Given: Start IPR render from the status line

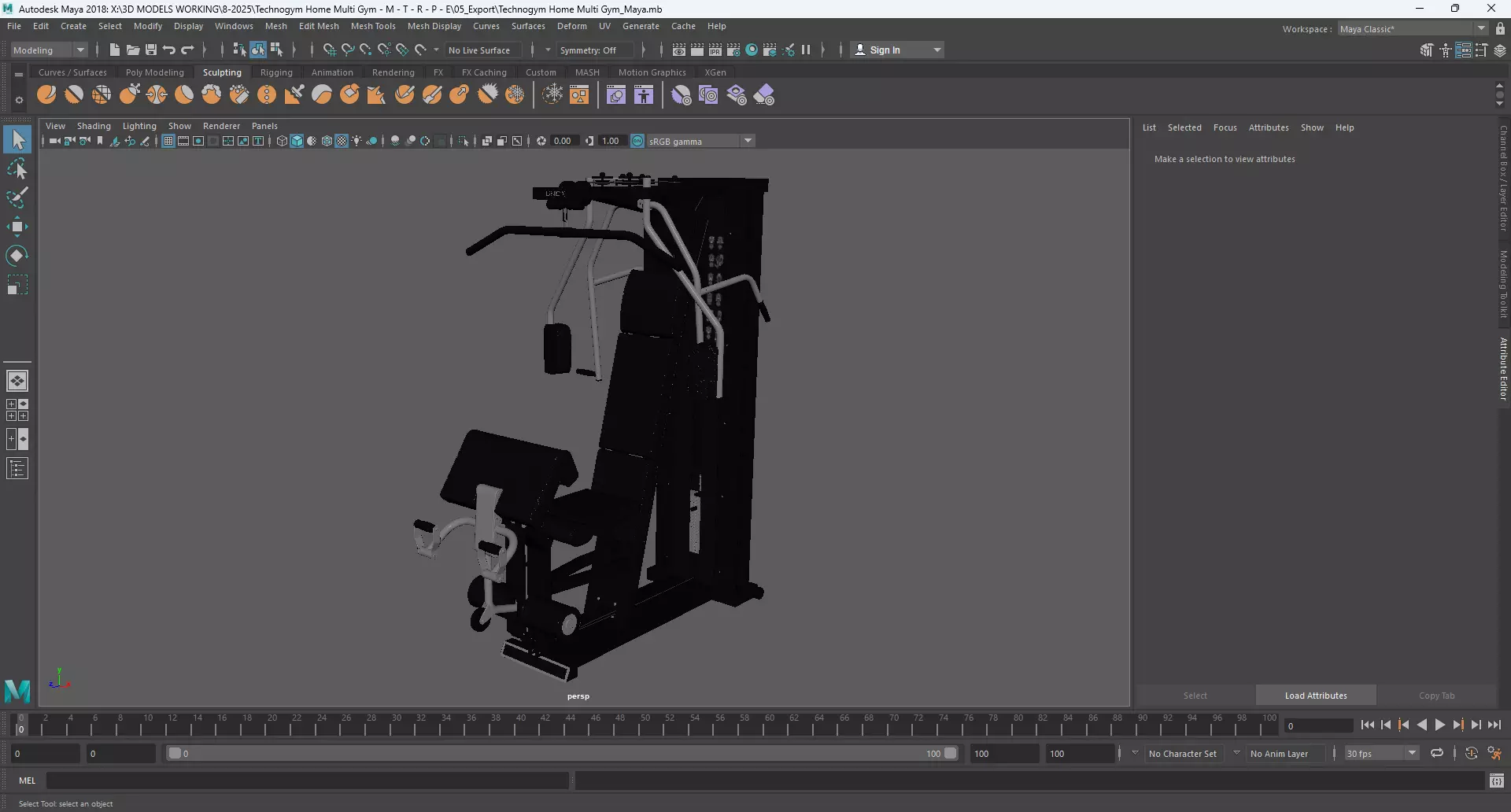Looking at the screenshot, I should 715,50.
